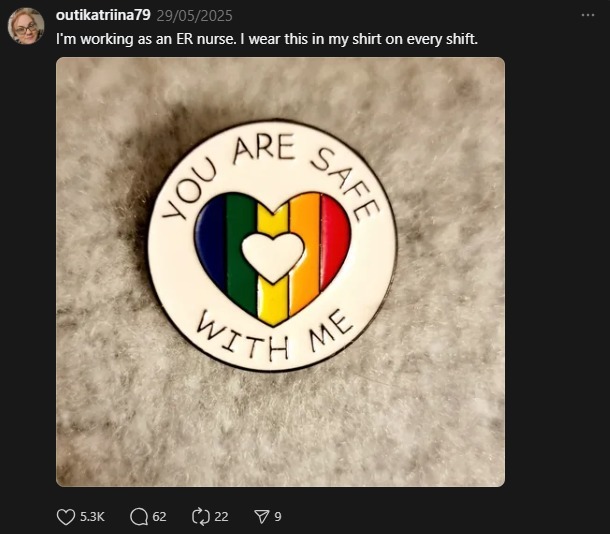Click the ER nurse post text
The width and height of the screenshot is (610, 534).
[267, 39]
